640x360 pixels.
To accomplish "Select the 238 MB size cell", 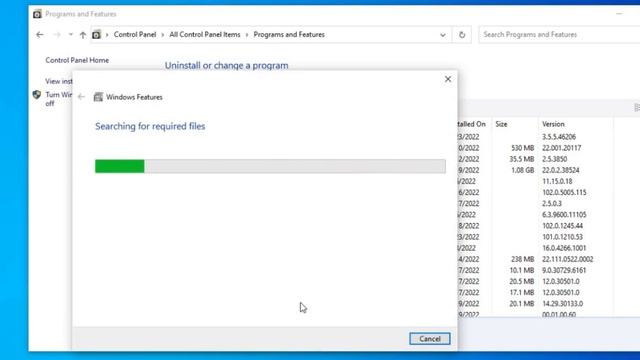I will click(x=522, y=259).
